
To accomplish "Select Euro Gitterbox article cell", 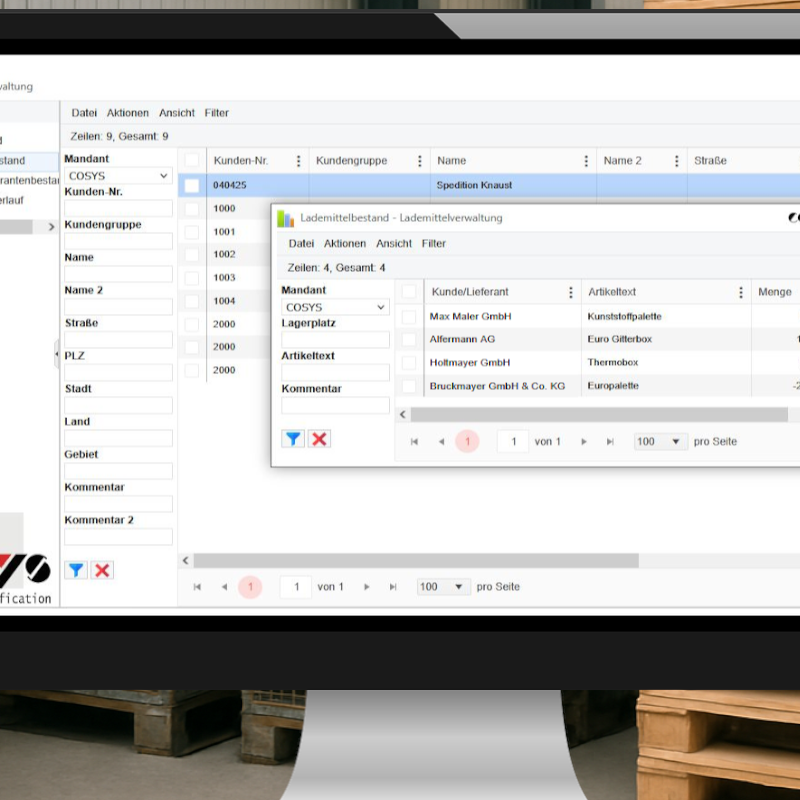I will click(x=666, y=339).
